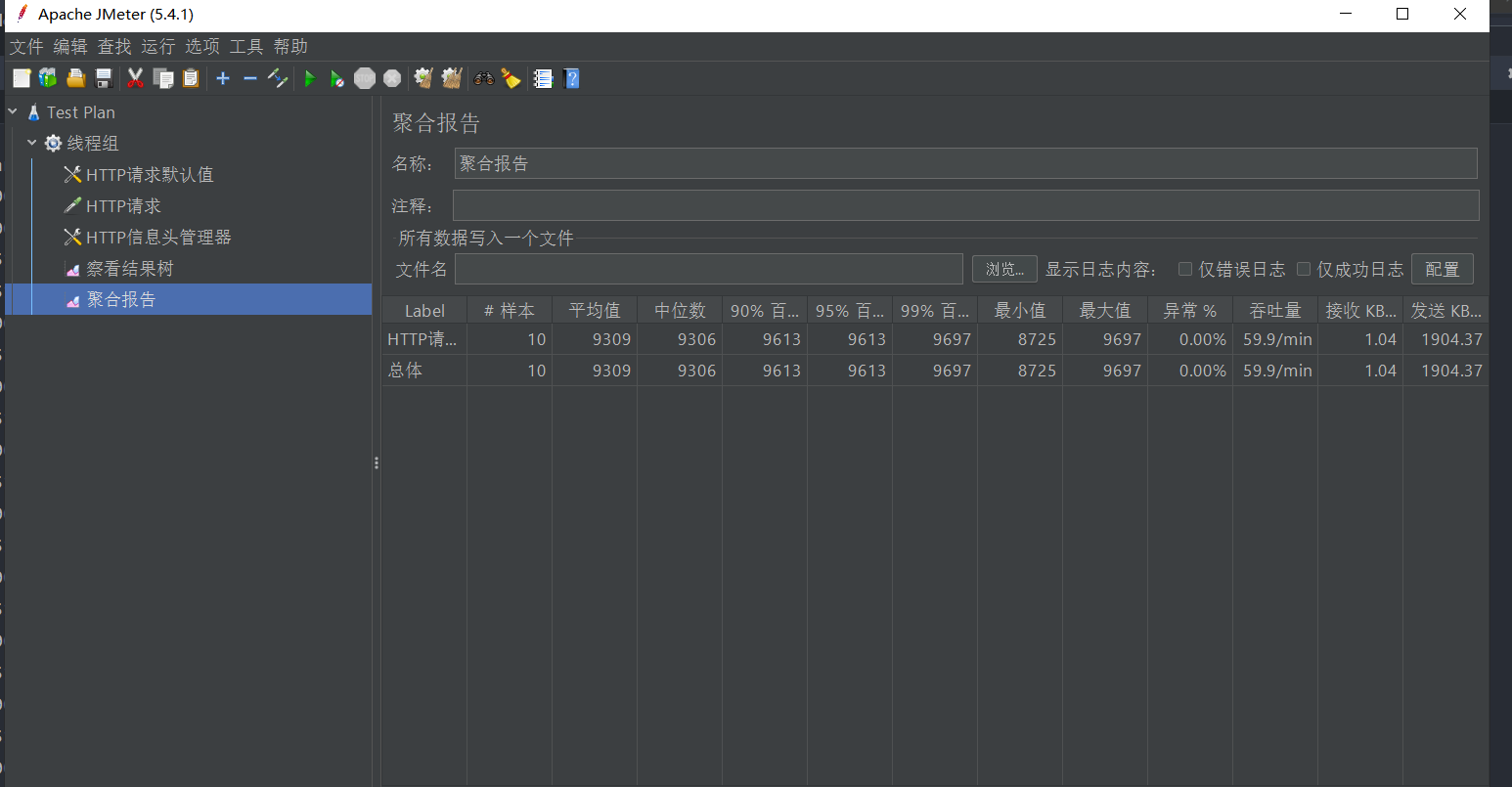Click 59.9/min throughput in HTTP请 row
The image size is (1512, 787).
tap(1275, 339)
